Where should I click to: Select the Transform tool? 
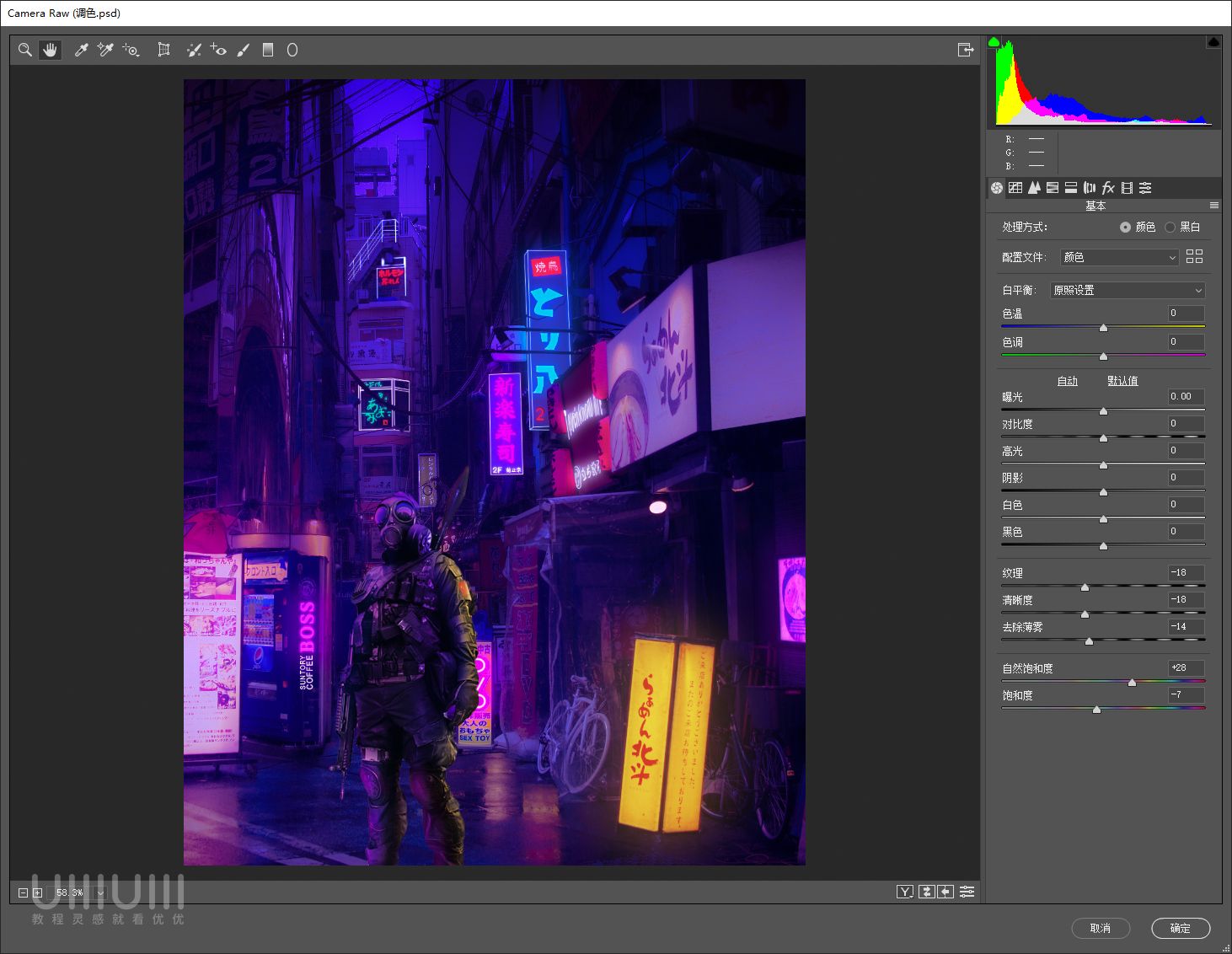163,50
